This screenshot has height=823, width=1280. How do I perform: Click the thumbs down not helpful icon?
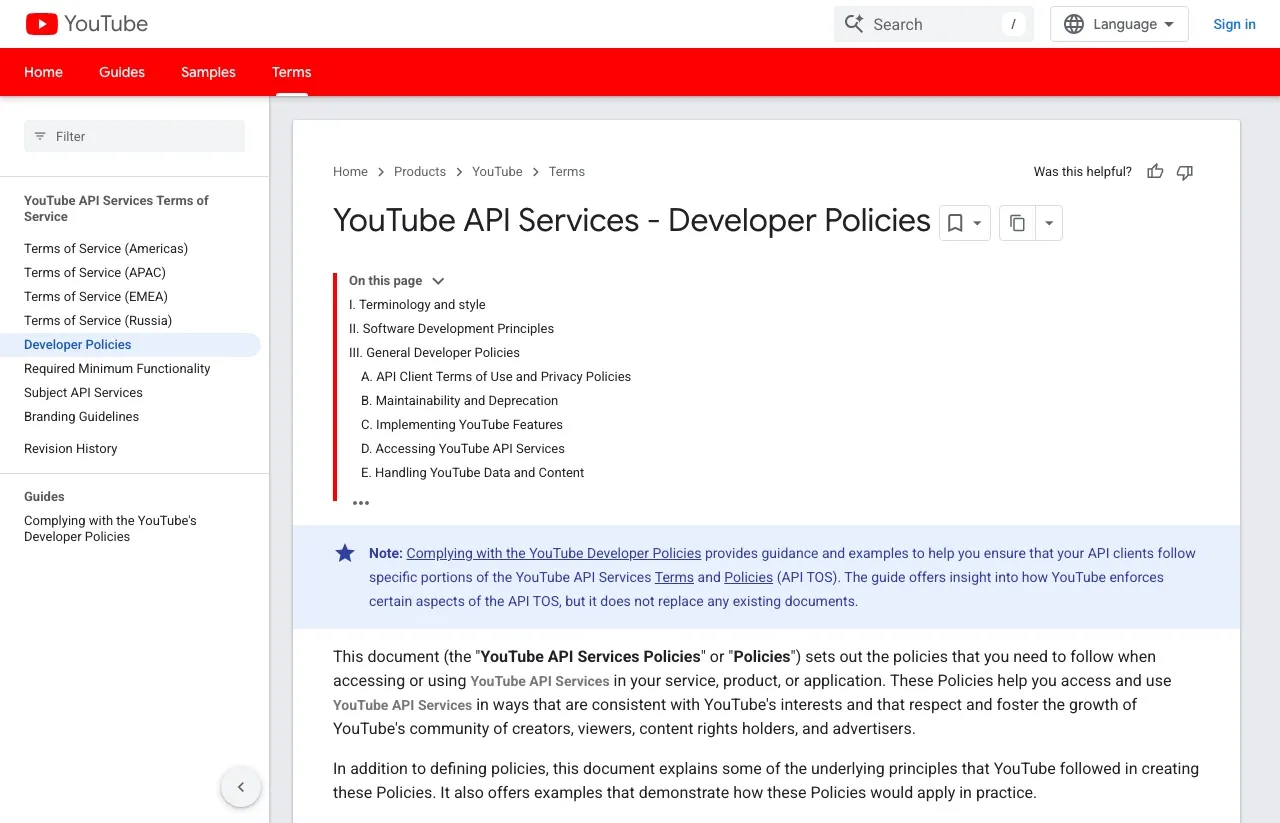point(1185,172)
